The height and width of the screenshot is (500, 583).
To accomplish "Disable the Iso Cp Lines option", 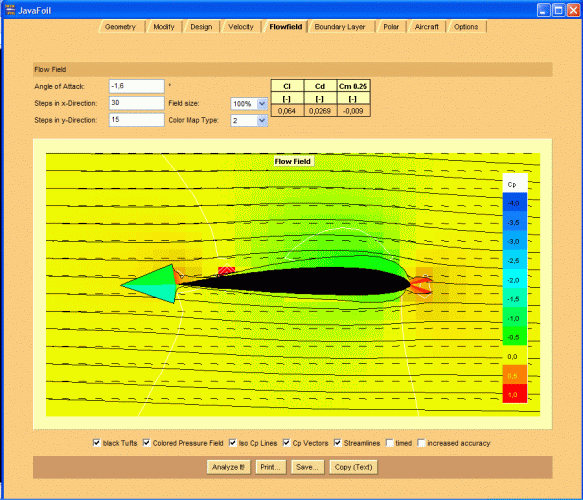I will click(232, 442).
